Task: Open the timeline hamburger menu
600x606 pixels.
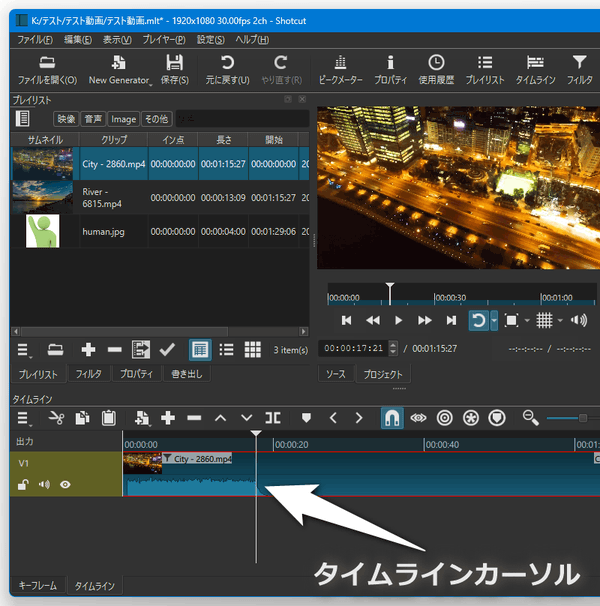Action: (24, 419)
